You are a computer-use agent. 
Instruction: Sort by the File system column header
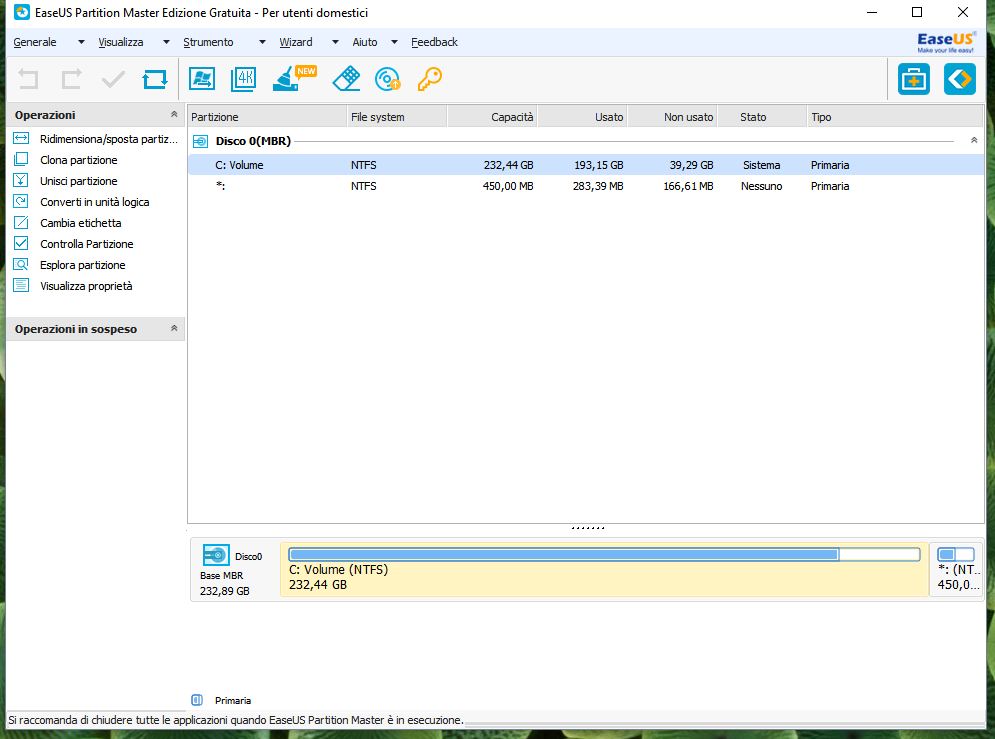(x=397, y=117)
